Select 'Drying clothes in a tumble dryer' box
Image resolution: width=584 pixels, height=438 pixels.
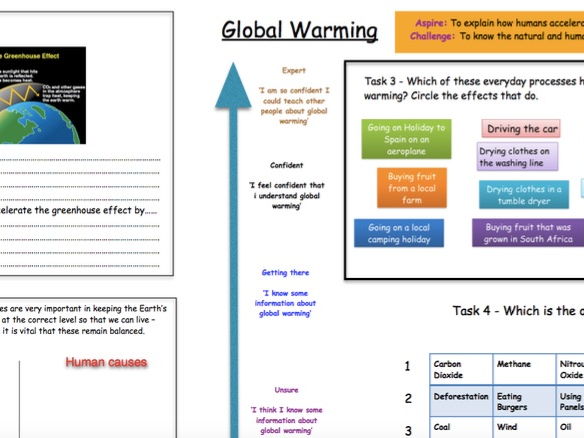pos(524,195)
